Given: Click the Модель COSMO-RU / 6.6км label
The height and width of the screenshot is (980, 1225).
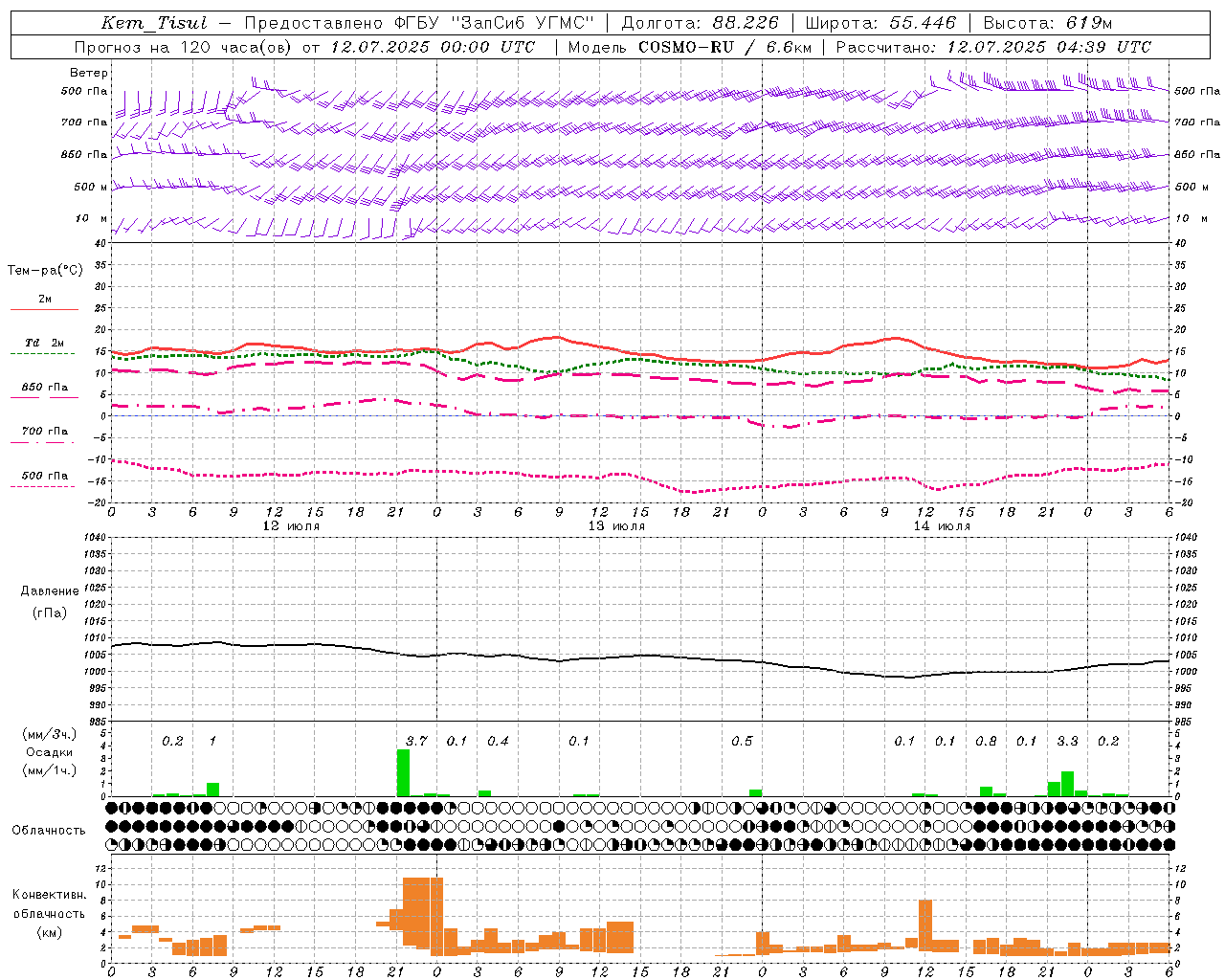Looking at the screenshot, I should (689, 47).
